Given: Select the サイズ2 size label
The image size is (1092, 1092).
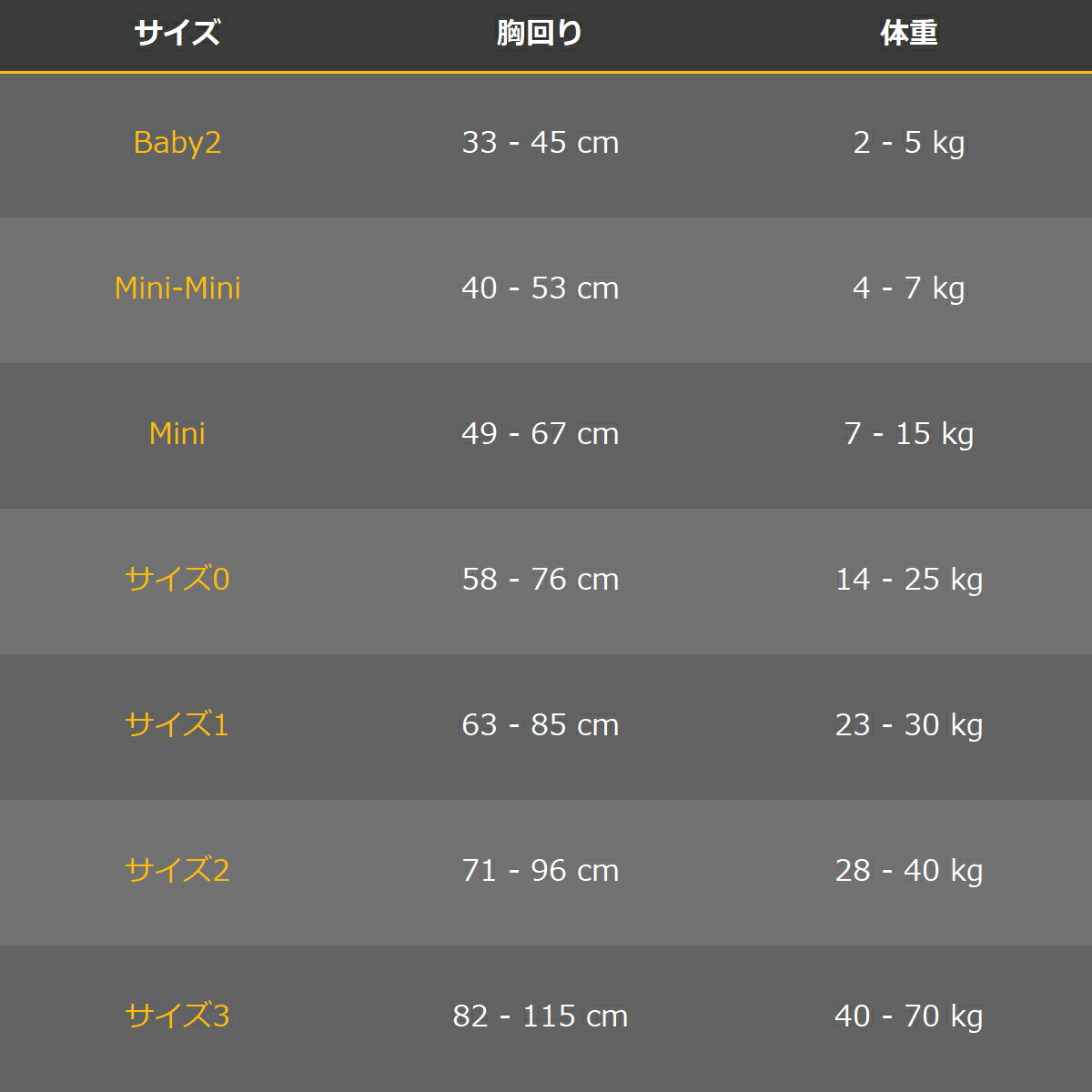Looking at the screenshot, I should pos(177,871).
